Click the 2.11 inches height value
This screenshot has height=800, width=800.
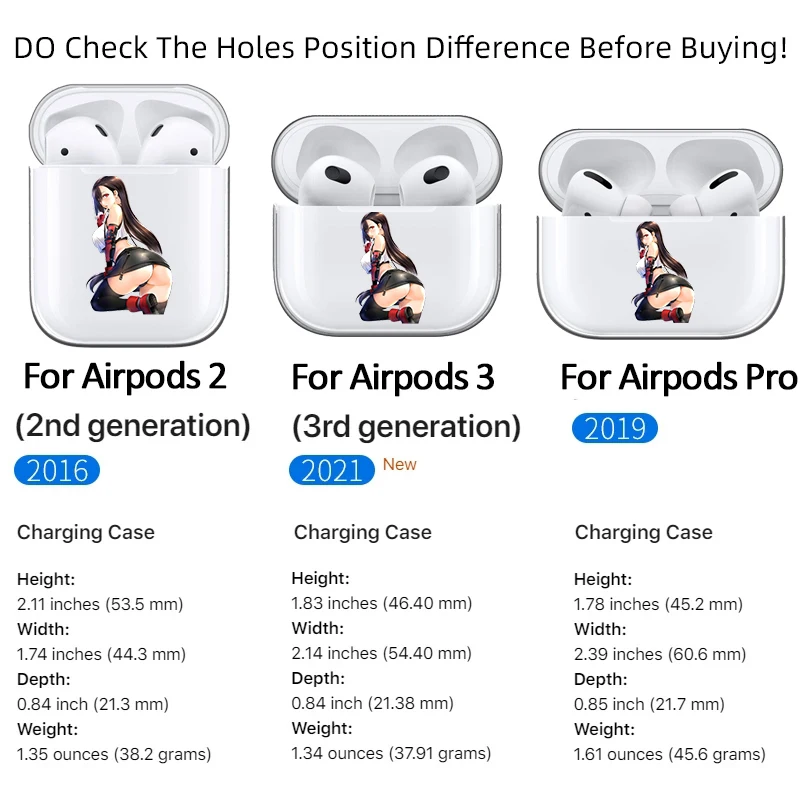point(100,604)
